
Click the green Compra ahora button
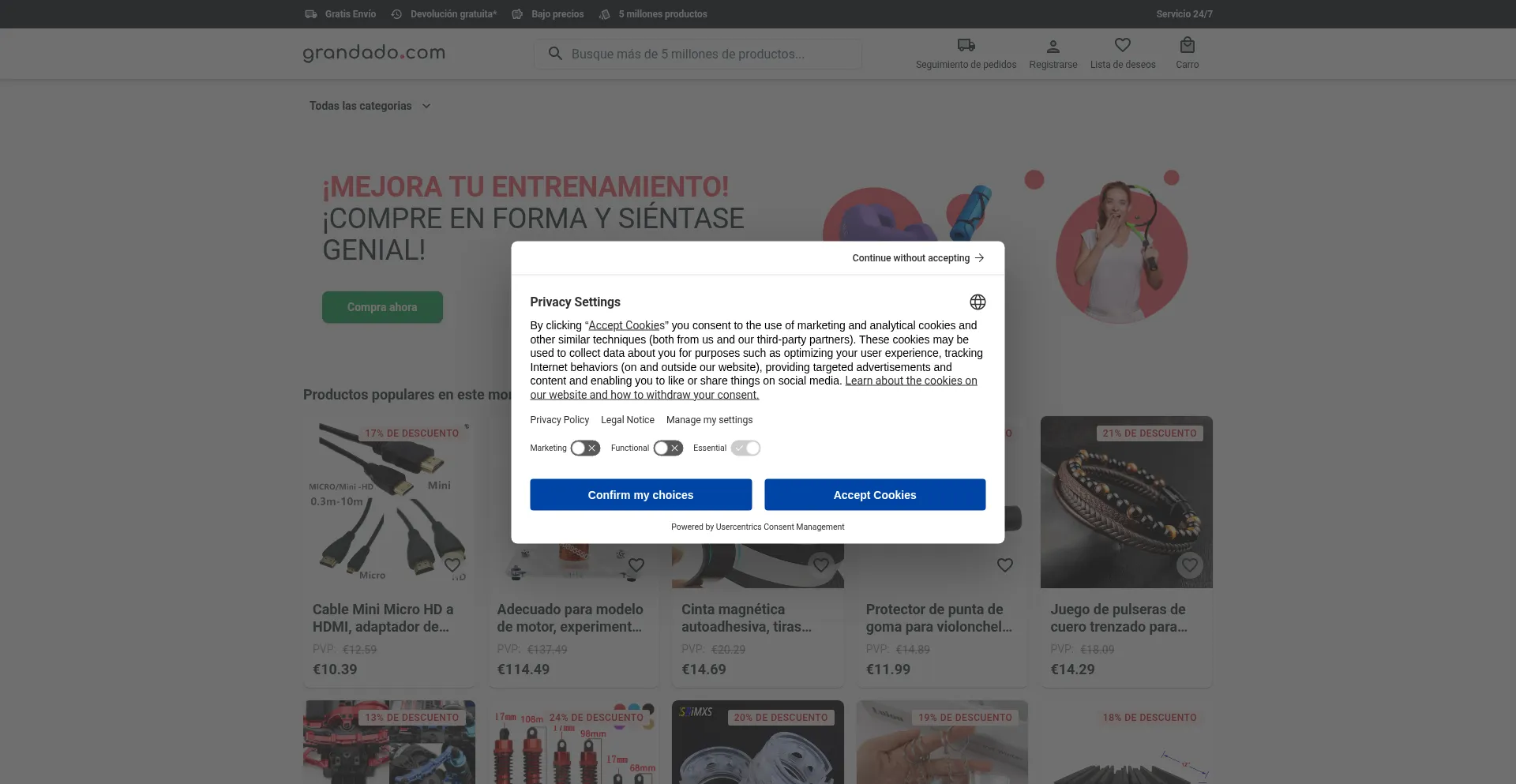click(382, 307)
